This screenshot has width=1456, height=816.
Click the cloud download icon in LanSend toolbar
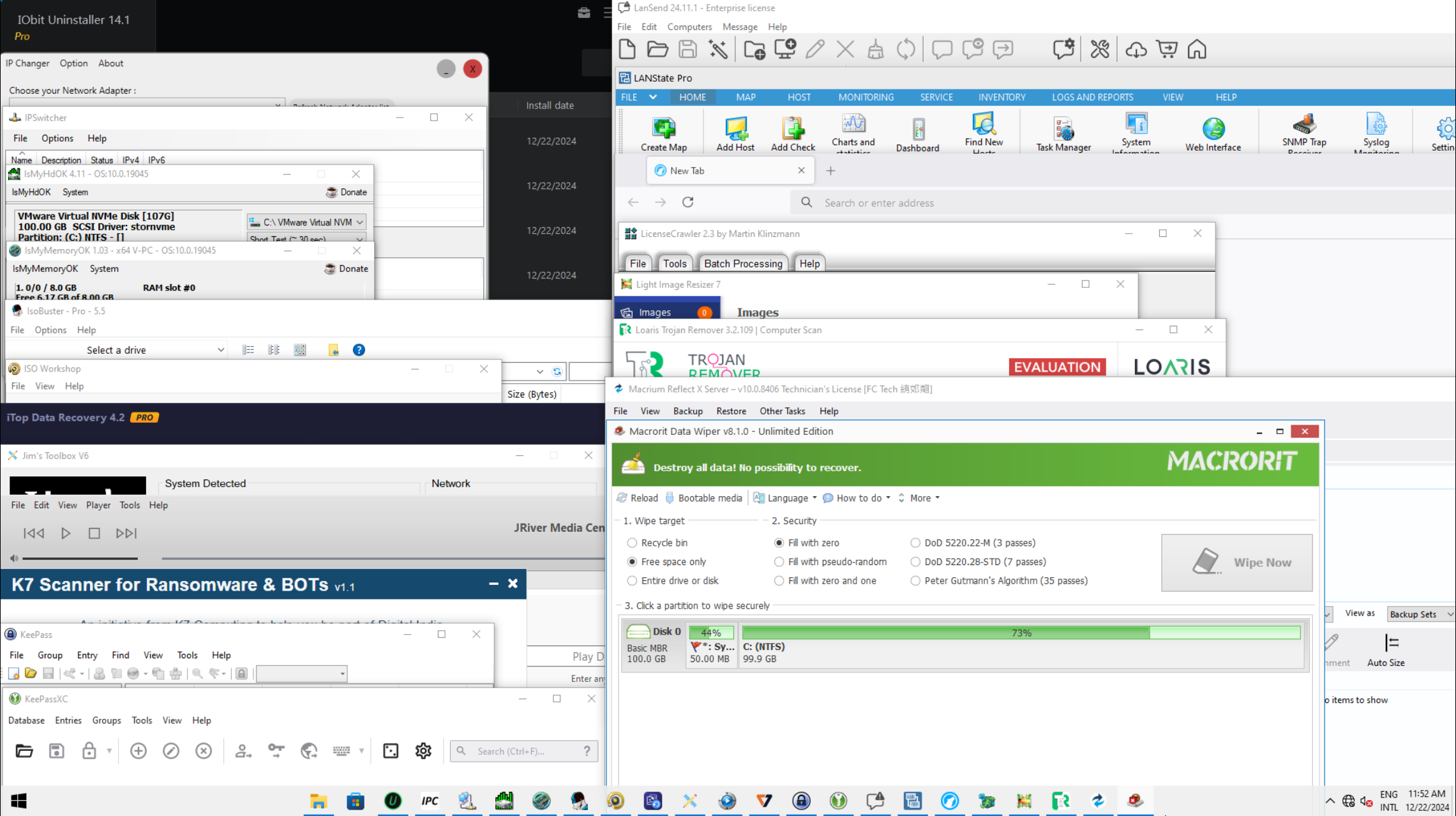1136,49
